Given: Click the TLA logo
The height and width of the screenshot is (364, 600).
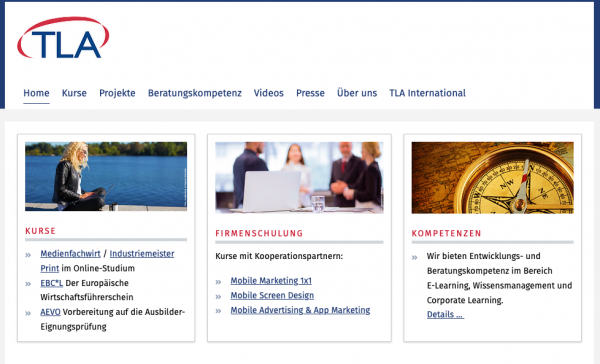Looking at the screenshot, I should click(63, 38).
